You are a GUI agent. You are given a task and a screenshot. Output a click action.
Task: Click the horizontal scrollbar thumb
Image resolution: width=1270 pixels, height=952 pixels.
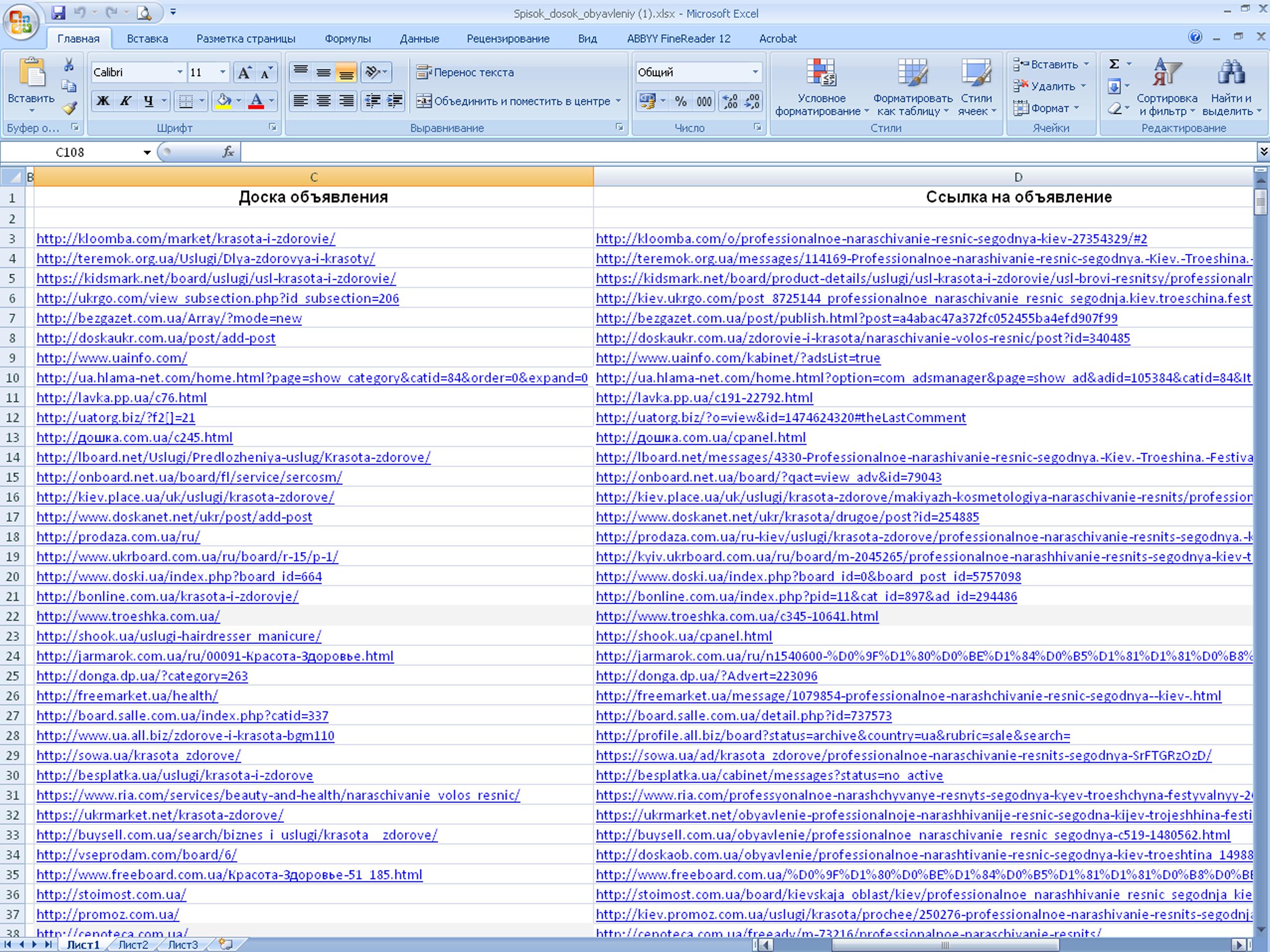pos(945,945)
